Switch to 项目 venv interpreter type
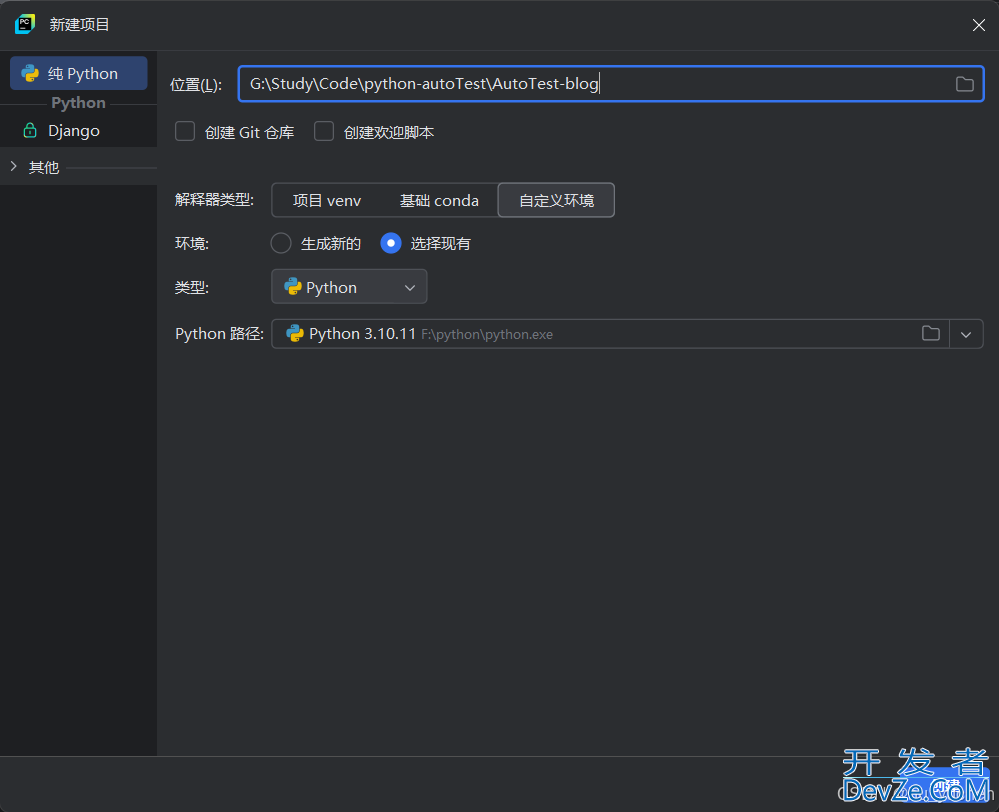This screenshot has width=999, height=812. coord(327,200)
